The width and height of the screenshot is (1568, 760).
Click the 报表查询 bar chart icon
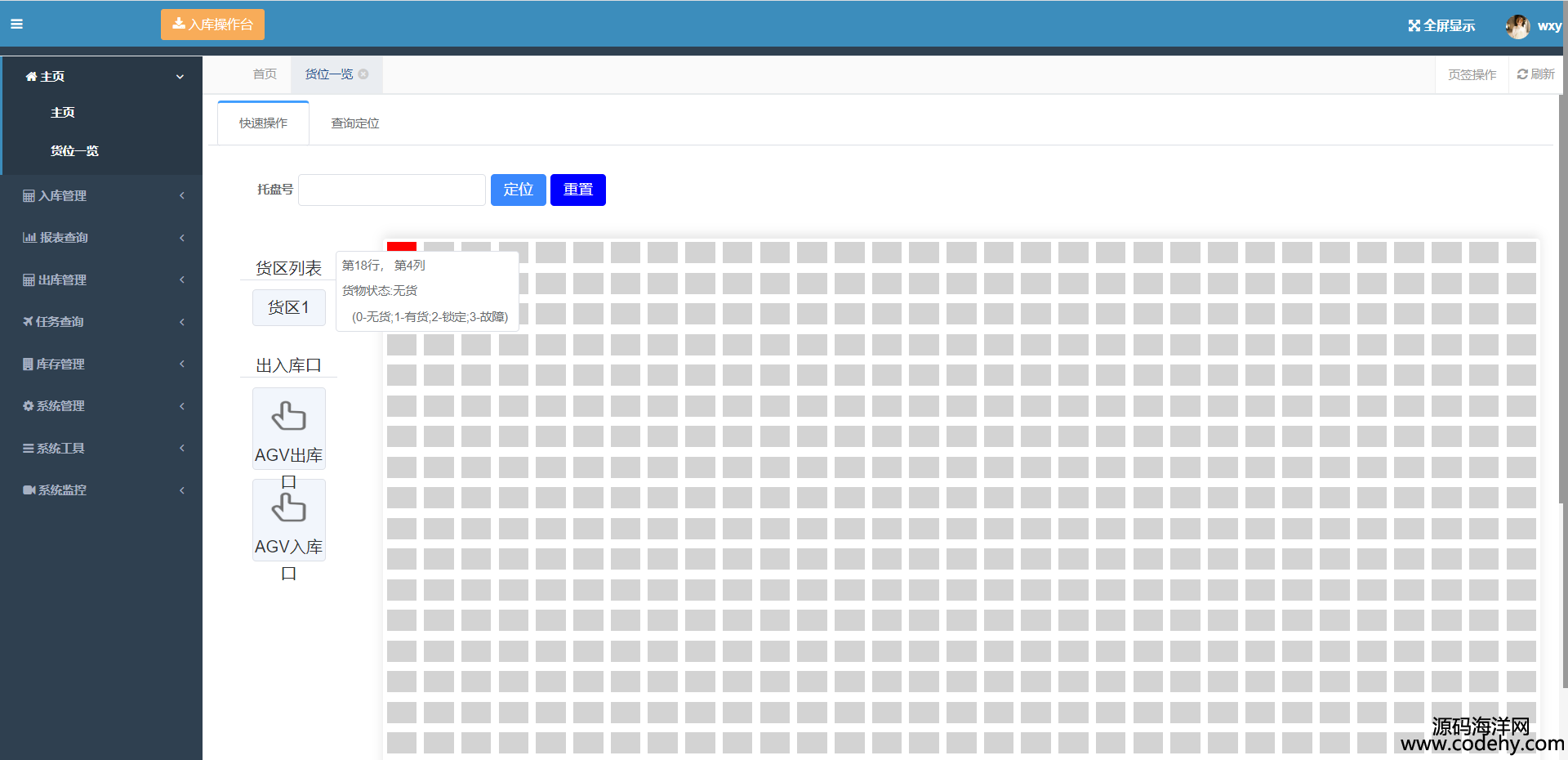[x=29, y=238]
